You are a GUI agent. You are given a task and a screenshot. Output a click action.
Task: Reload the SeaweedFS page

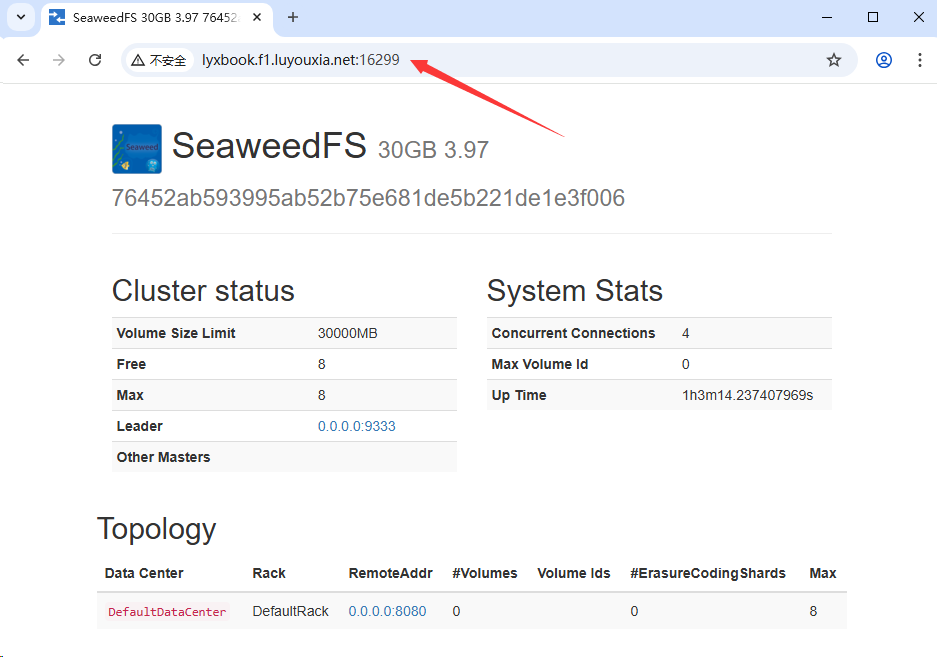(x=95, y=60)
